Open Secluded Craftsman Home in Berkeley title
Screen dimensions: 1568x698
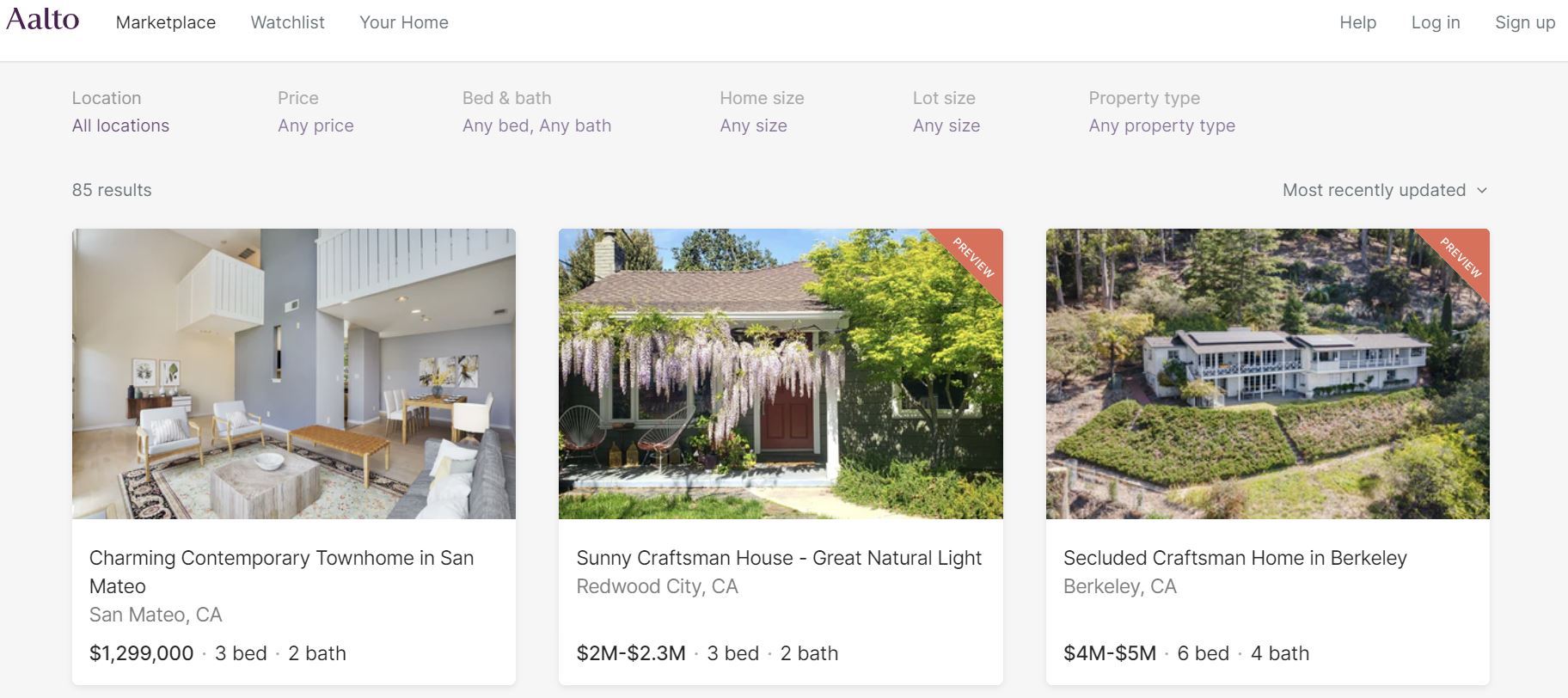(1234, 558)
